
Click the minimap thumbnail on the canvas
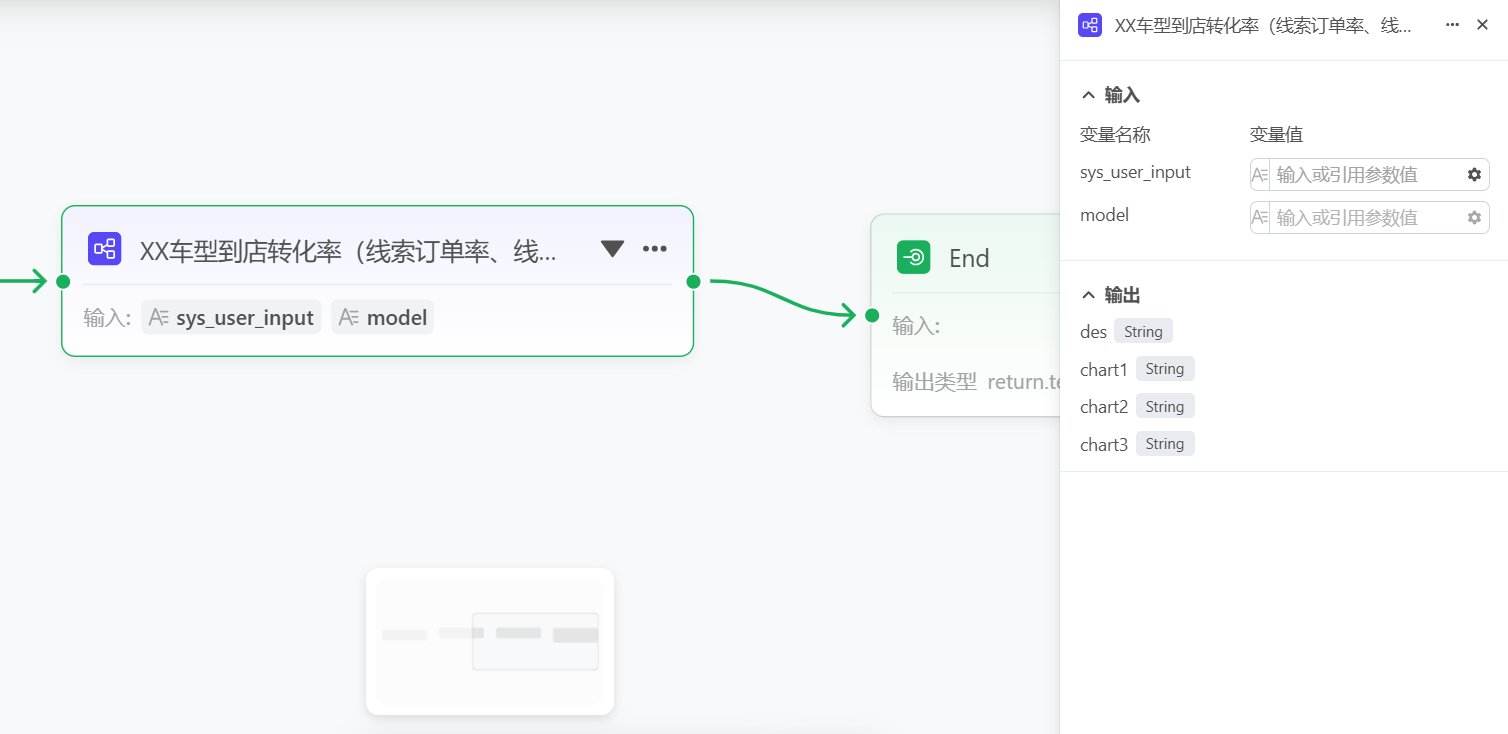490,641
